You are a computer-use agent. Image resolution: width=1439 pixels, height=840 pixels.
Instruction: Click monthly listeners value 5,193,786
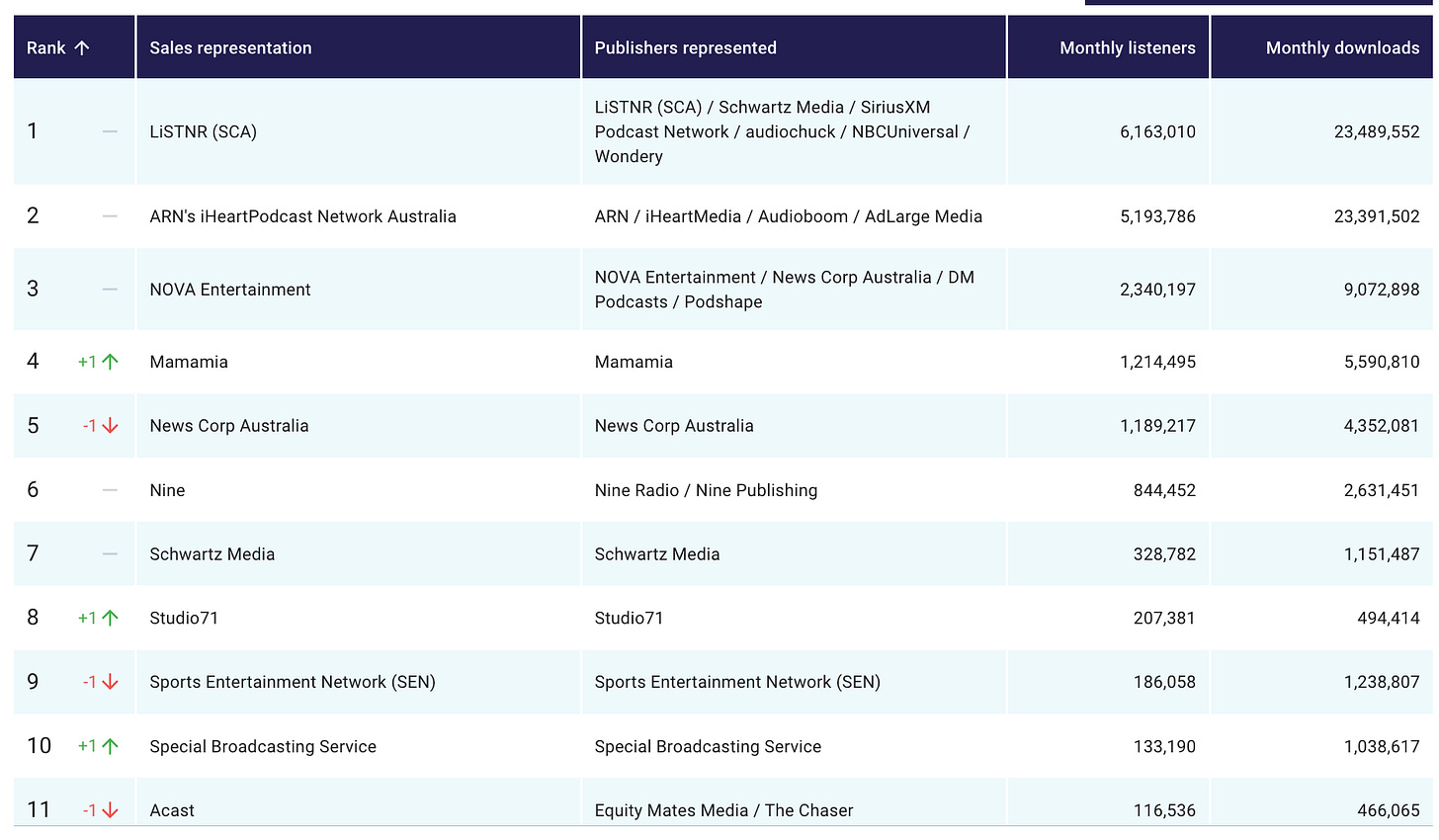[x=1157, y=216]
